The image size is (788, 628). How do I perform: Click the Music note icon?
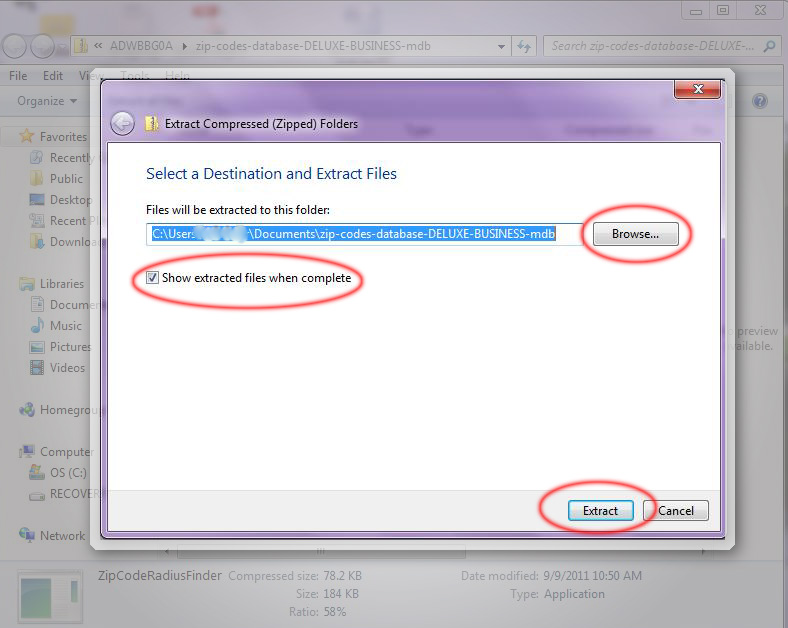click(37, 326)
